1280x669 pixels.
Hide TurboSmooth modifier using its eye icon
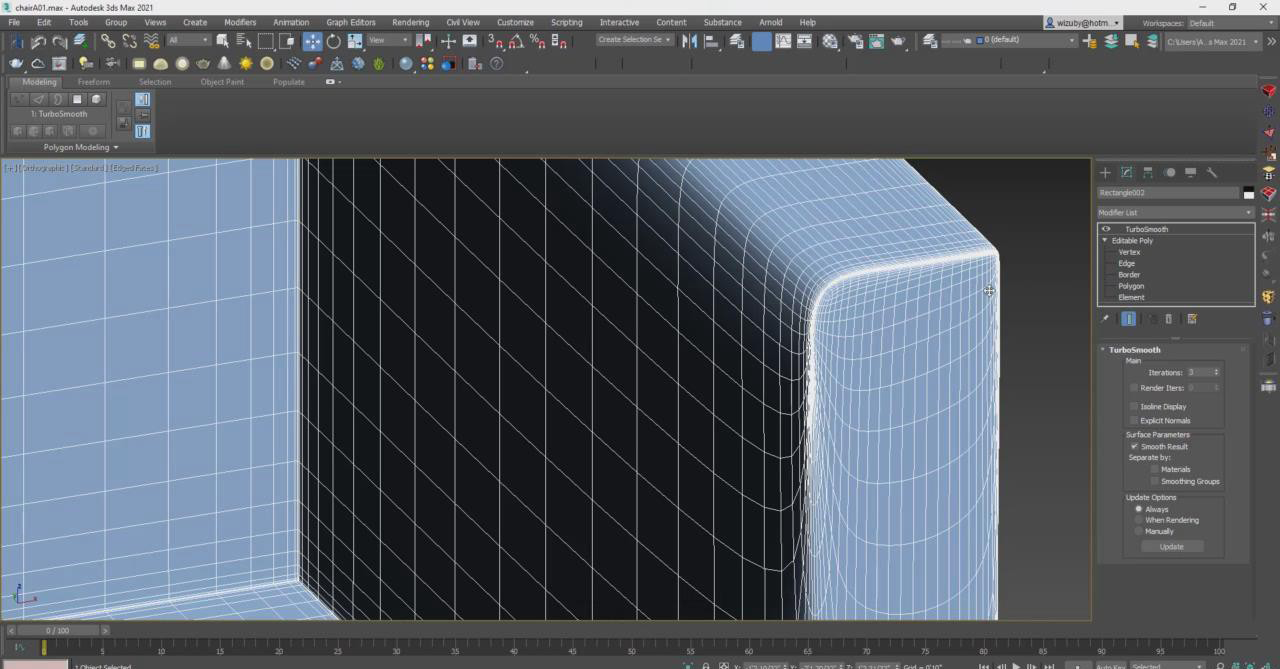click(x=1106, y=229)
